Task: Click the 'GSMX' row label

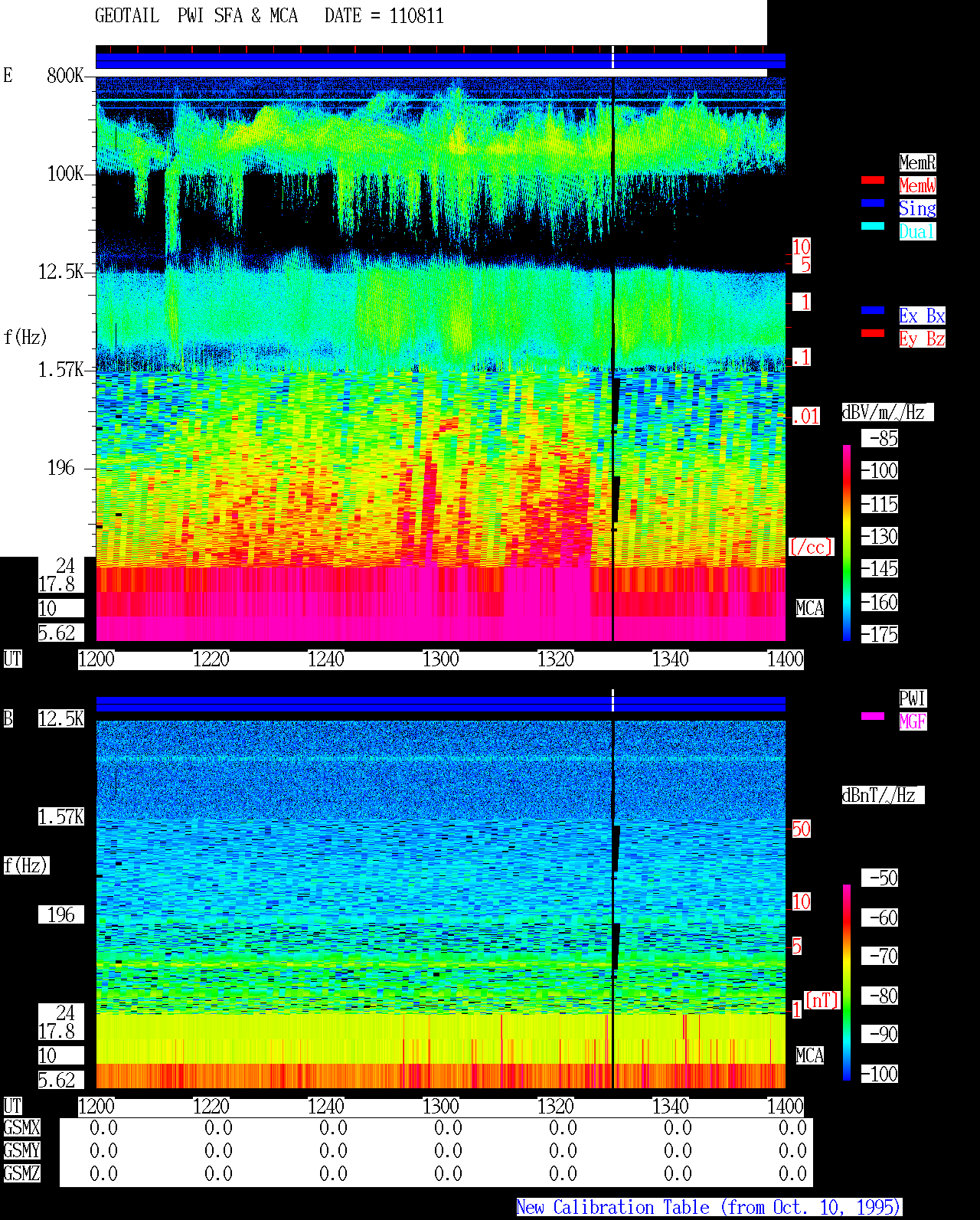Action: pyautogui.click(x=21, y=1127)
